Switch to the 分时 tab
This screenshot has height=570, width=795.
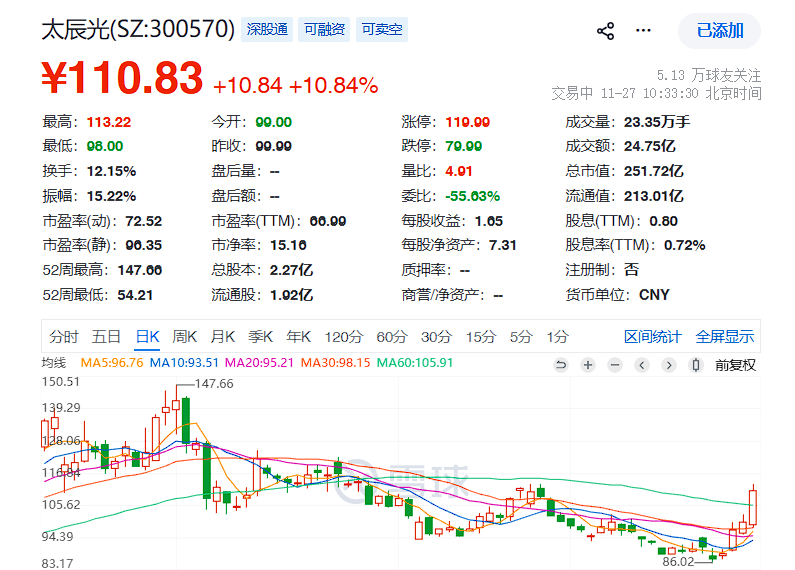point(64,337)
